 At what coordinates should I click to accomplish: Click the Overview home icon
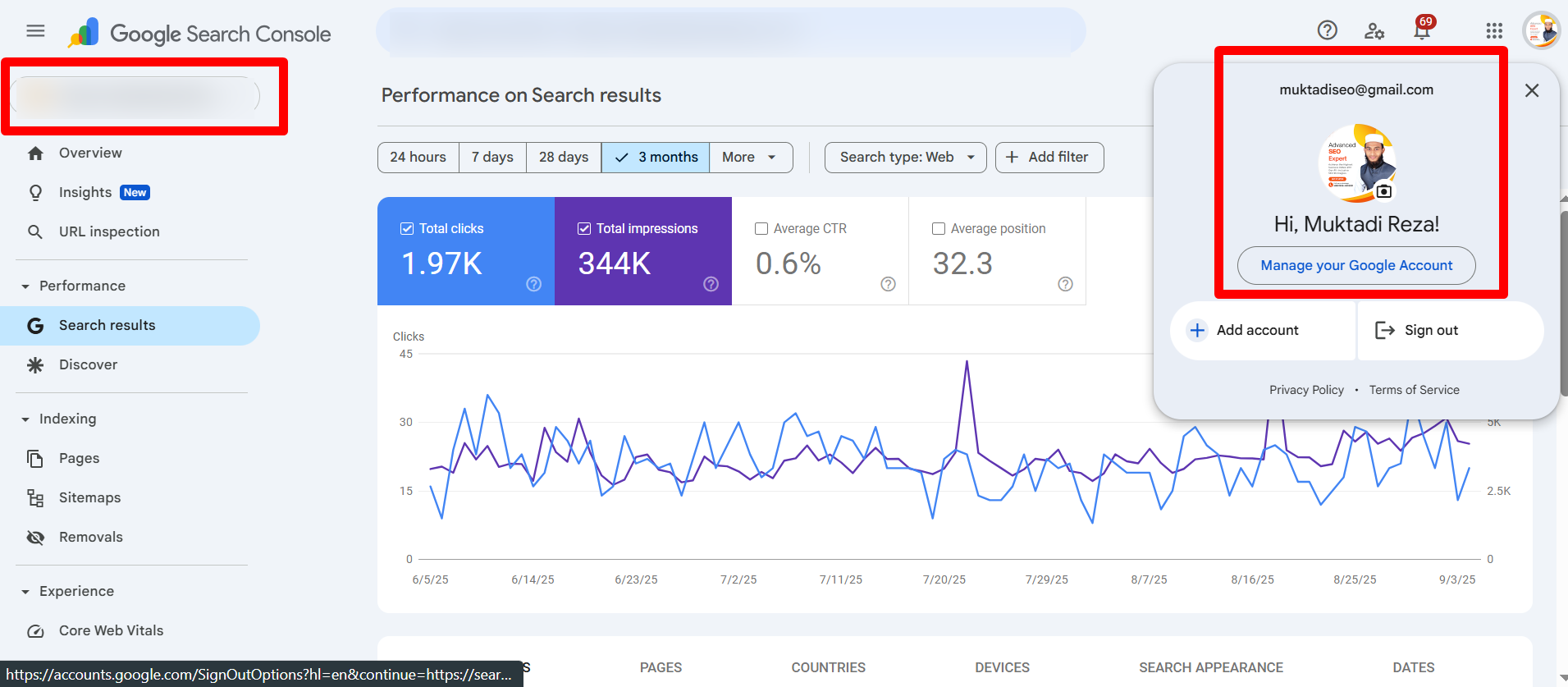(x=35, y=153)
